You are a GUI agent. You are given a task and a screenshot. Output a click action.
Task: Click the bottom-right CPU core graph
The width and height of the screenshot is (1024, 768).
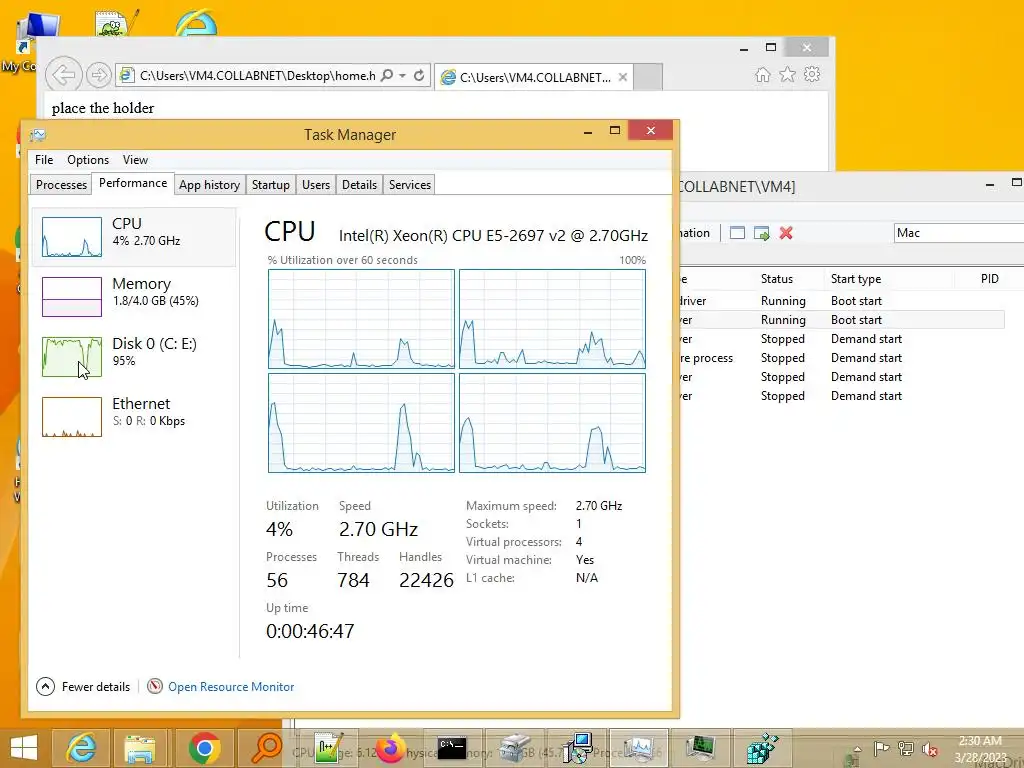click(552, 423)
